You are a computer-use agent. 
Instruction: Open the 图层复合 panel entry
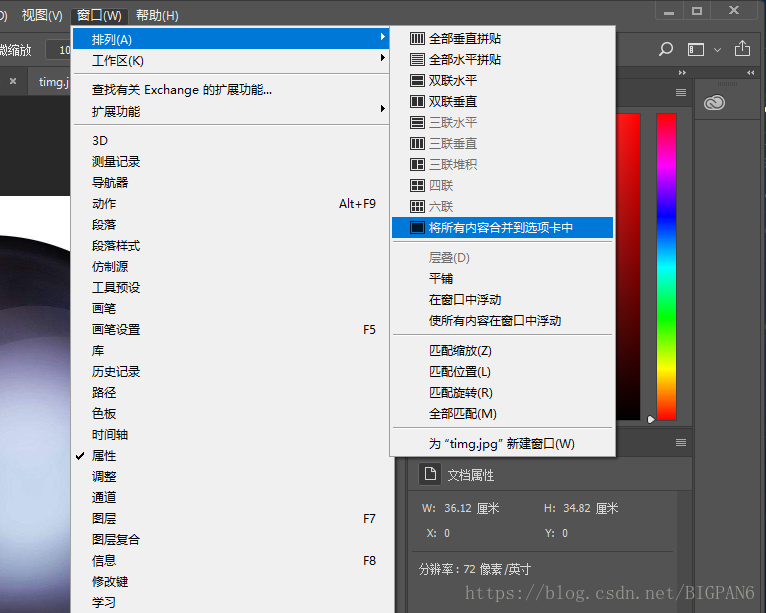point(233,540)
